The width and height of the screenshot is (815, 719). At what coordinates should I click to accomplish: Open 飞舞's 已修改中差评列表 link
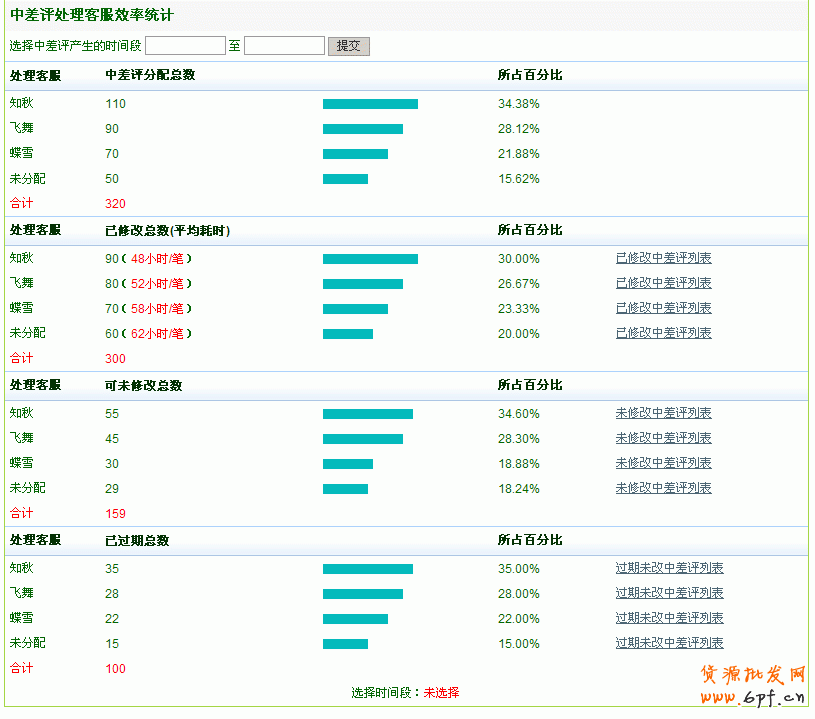[x=662, y=283]
